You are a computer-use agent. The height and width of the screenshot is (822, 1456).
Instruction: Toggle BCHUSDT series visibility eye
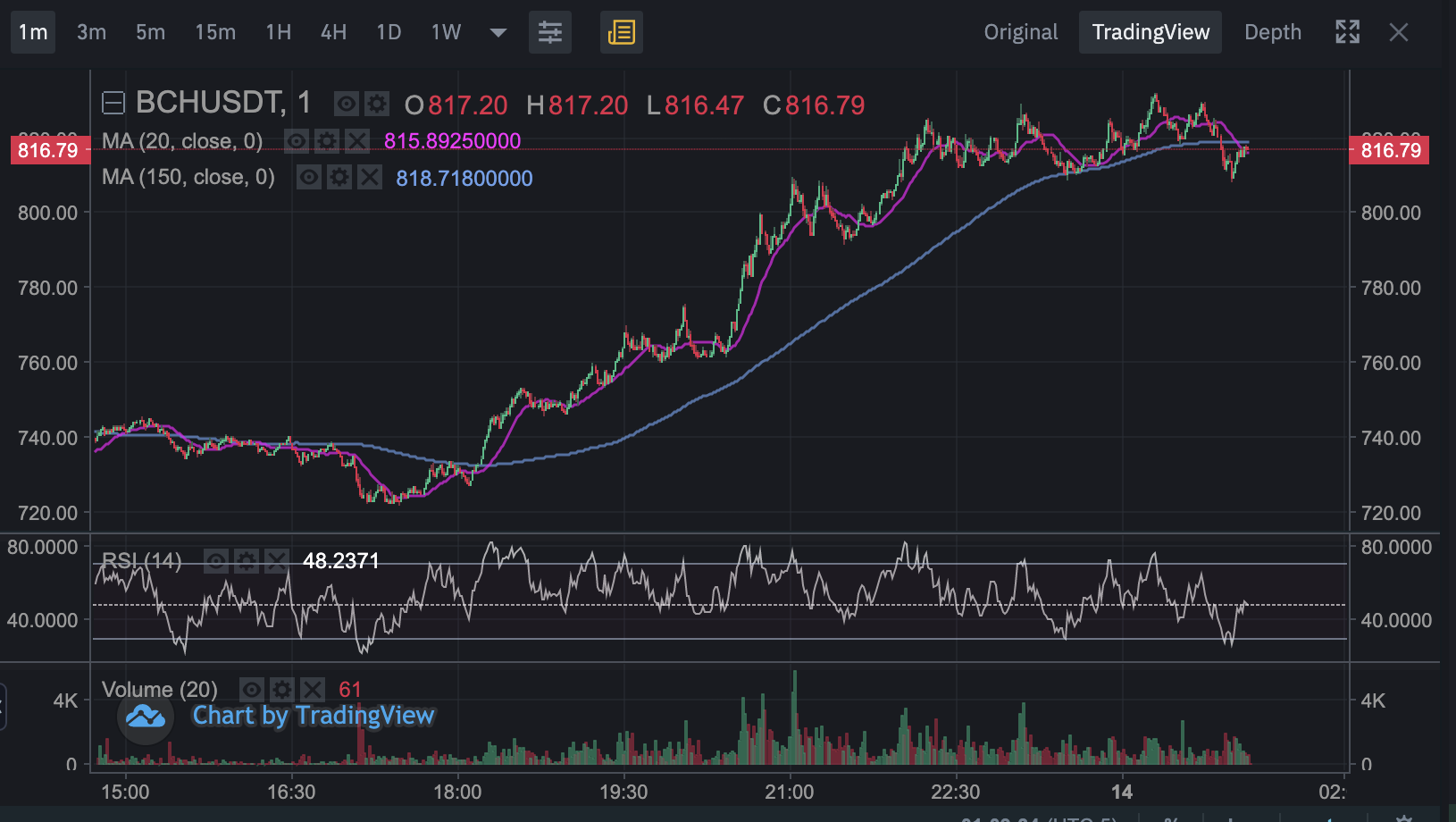(347, 105)
